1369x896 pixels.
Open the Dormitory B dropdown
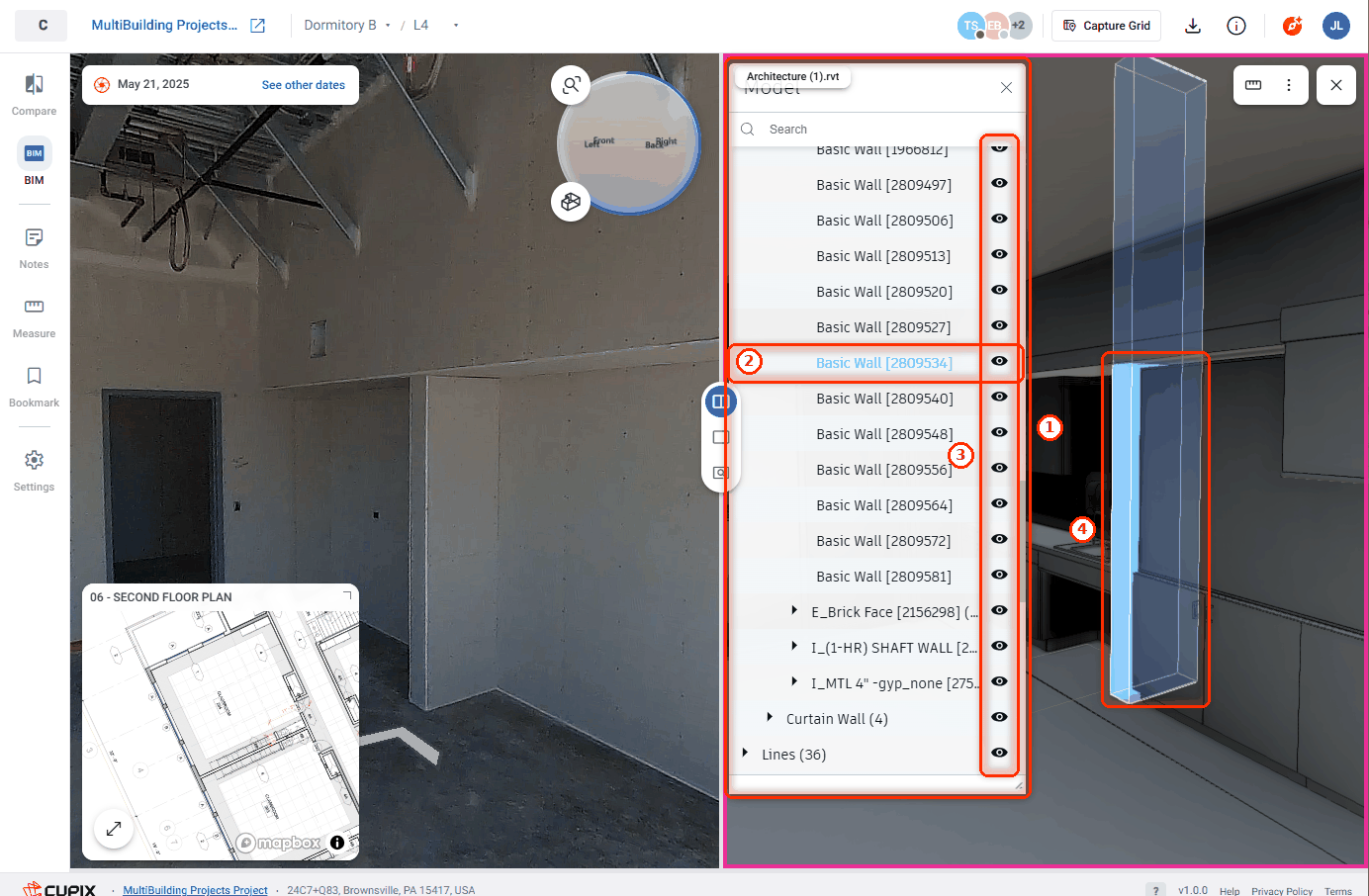click(347, 26)
